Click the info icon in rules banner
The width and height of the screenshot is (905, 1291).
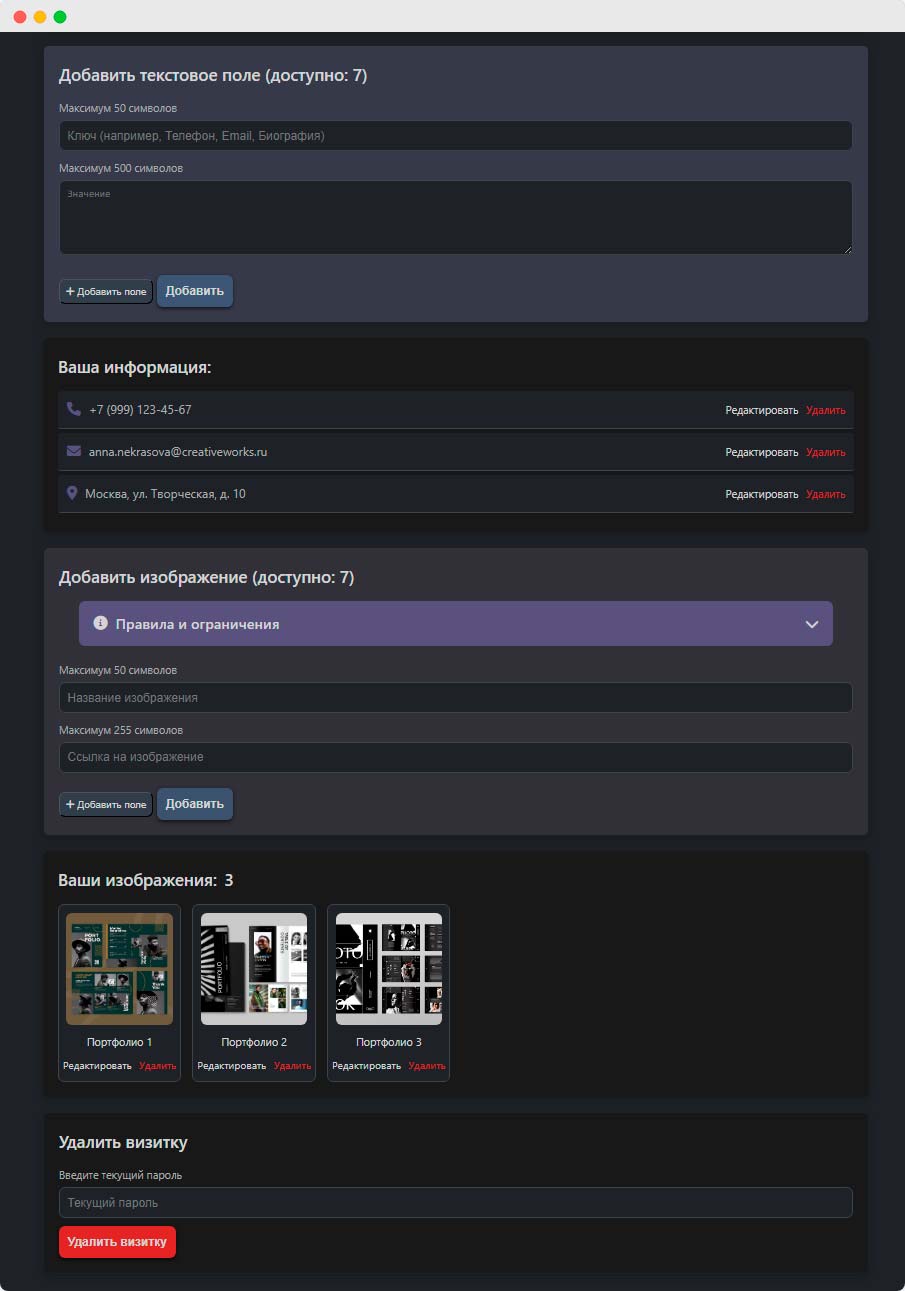pos(100,623)
